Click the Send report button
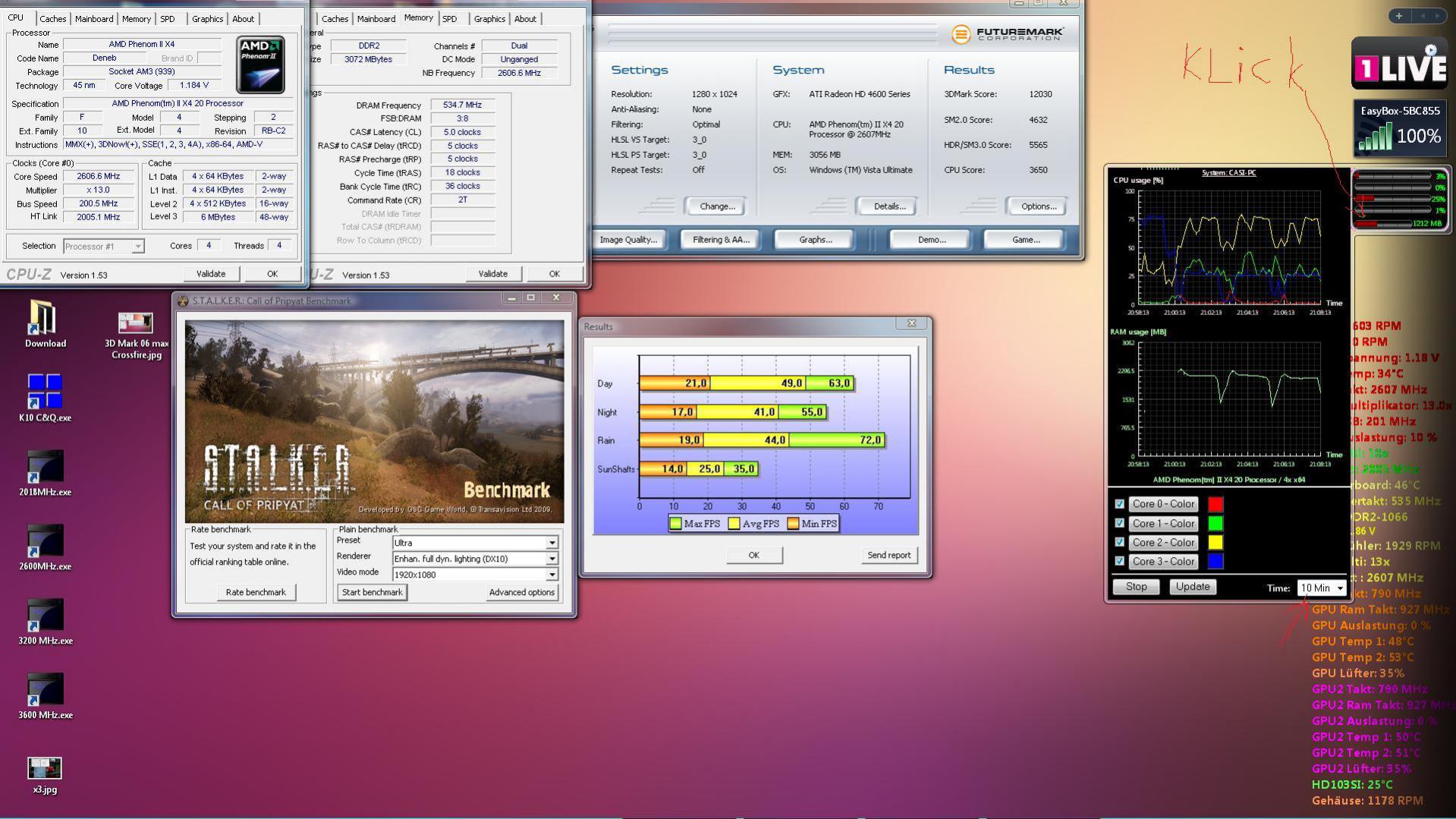 (888, 555)
